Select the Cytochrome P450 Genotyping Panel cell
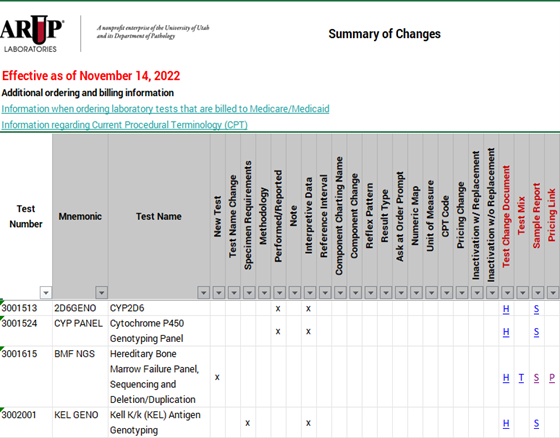The width and height of the screenshot is (560, 438). (x=159, y=331)
